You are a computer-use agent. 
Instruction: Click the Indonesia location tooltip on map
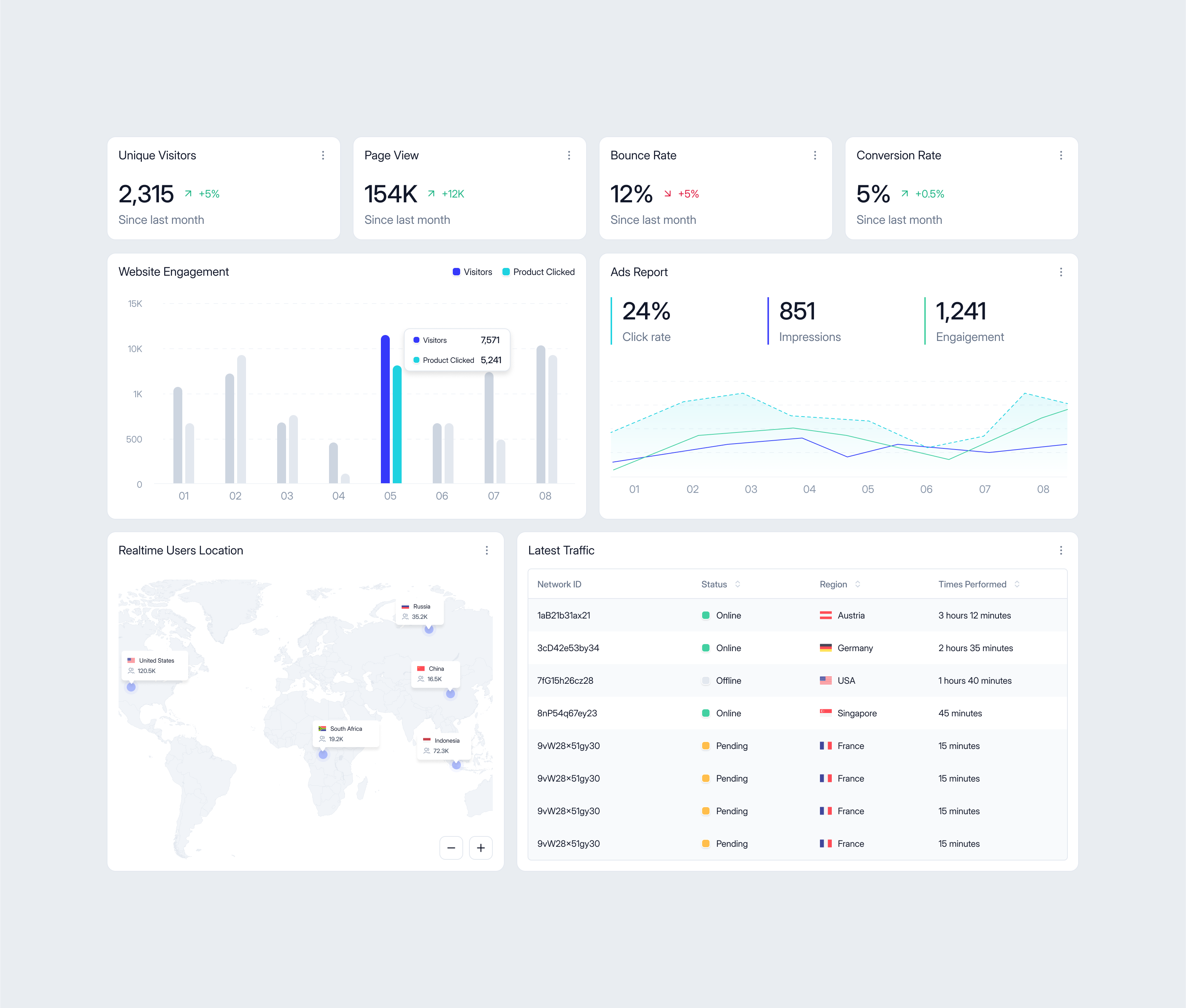pos(444,746)
